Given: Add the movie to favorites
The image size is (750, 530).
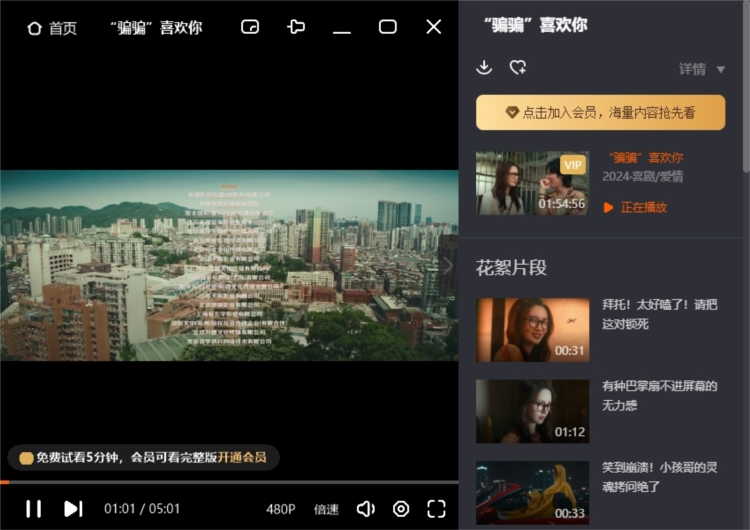Looking at the screenshot, I should coord(517,68).
